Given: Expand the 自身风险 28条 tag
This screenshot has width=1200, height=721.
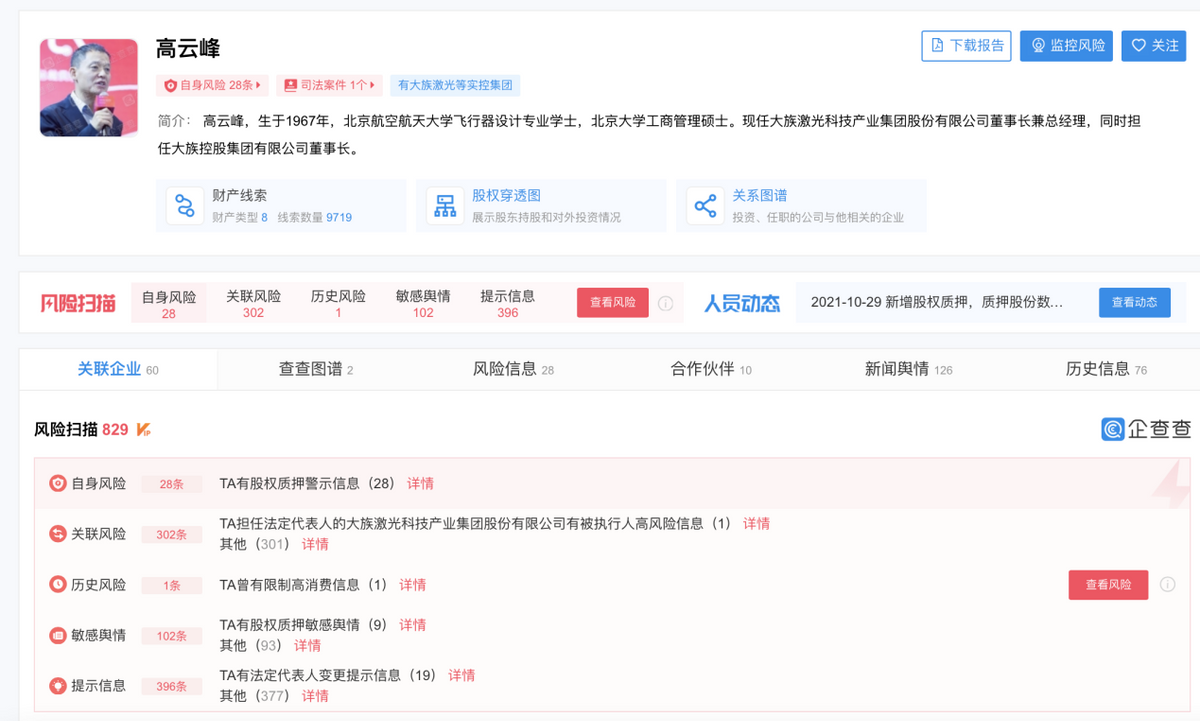Looking at the screenshot, I should tap(214, 86).
